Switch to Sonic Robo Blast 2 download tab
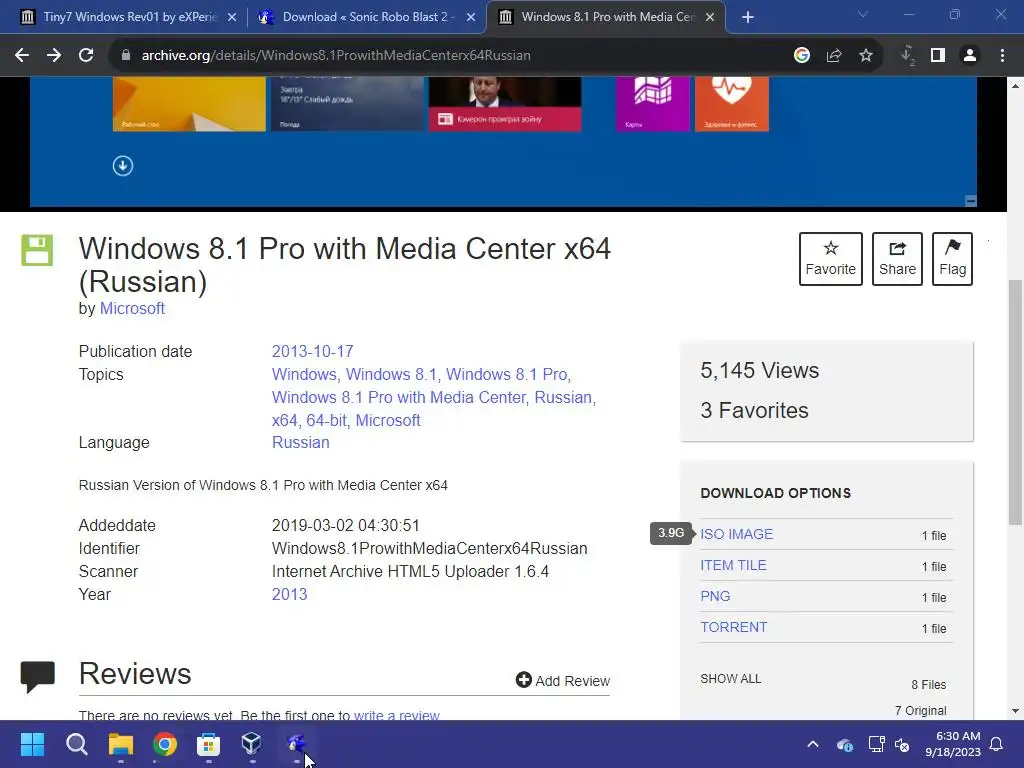This screenshot has width=1024, height=768. [366, 17]
